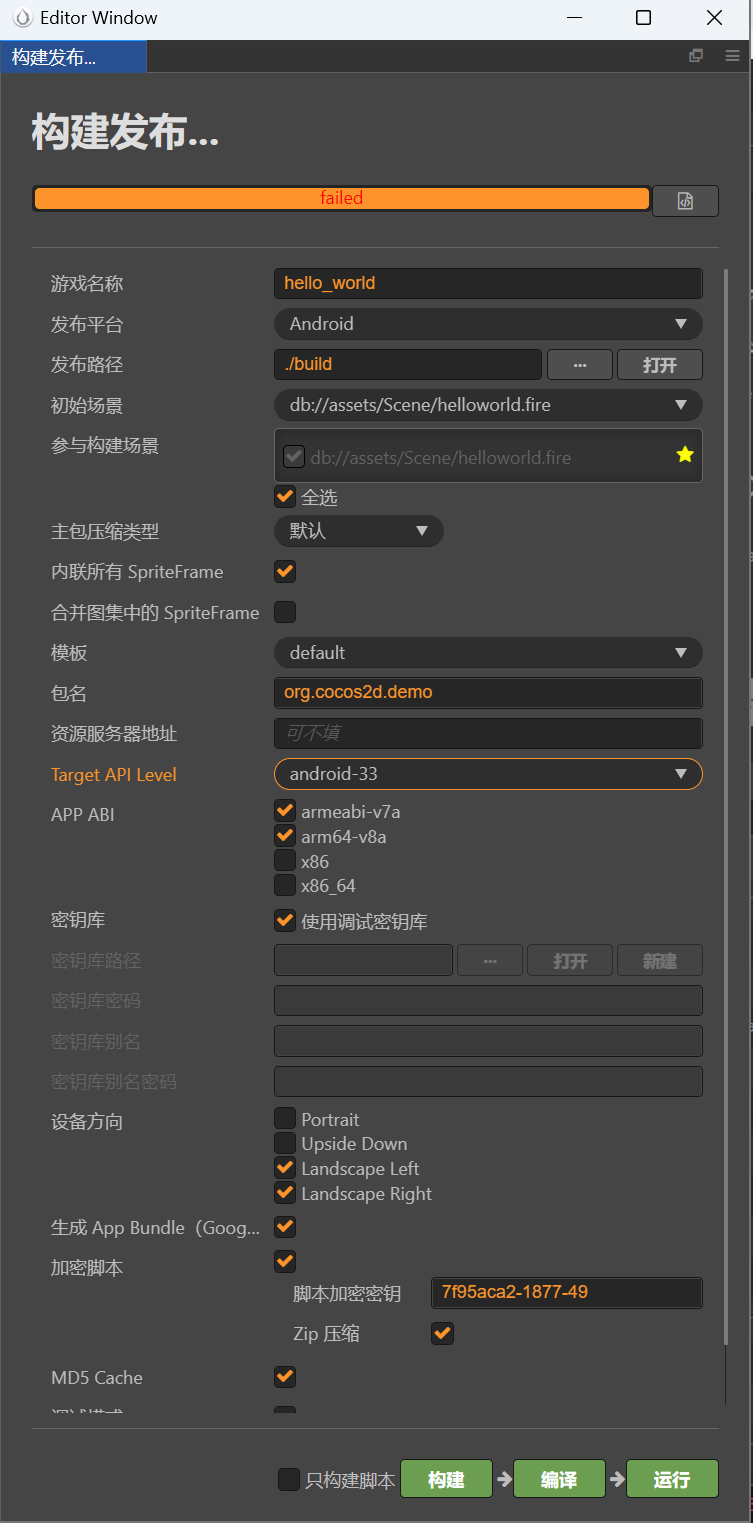Image resolution: width=753 pixels, height=1523 pixels.
Task: Toggle armeabi-v7a ABI checkbox
Action: click(285, 810)
